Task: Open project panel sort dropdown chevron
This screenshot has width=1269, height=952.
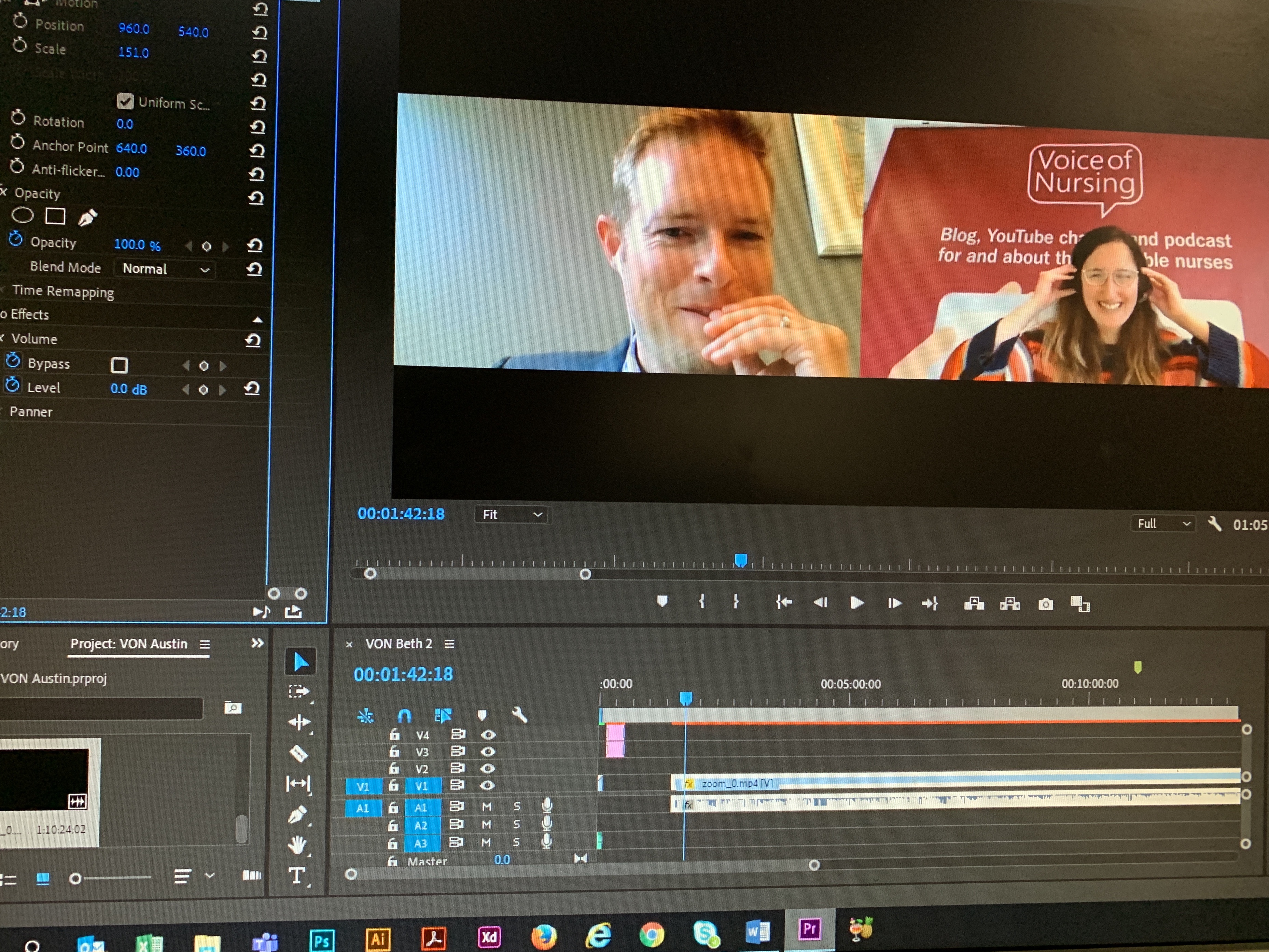Action: (x=209, y=875)
